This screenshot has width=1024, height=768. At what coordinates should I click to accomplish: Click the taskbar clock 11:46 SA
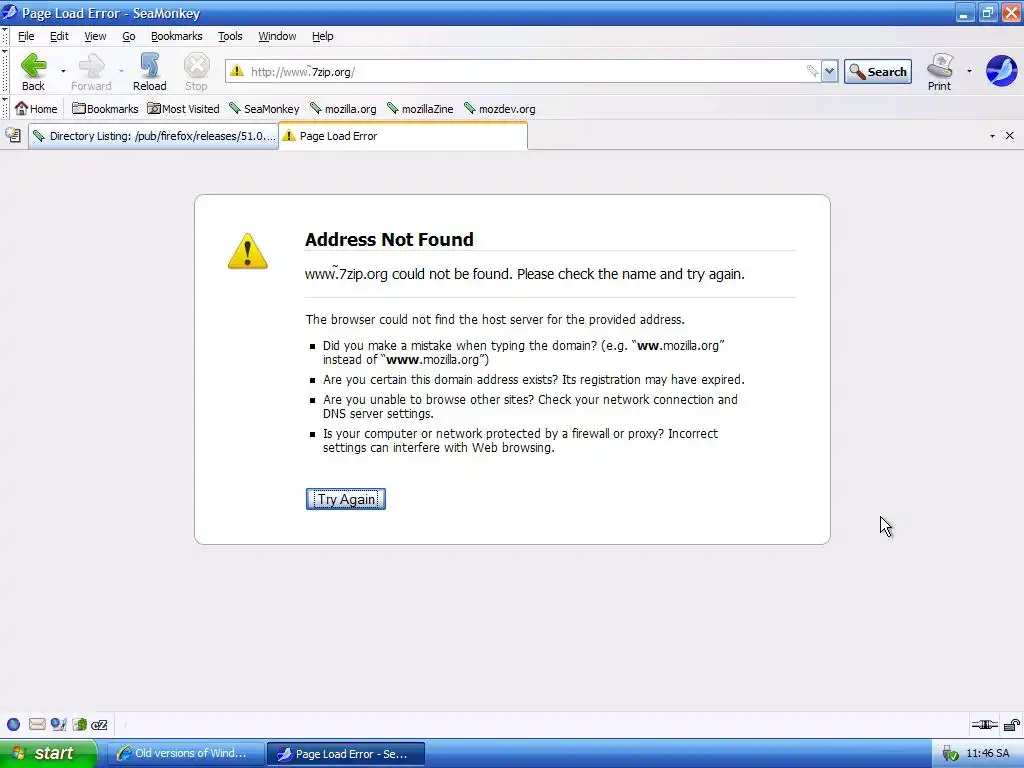988,754
